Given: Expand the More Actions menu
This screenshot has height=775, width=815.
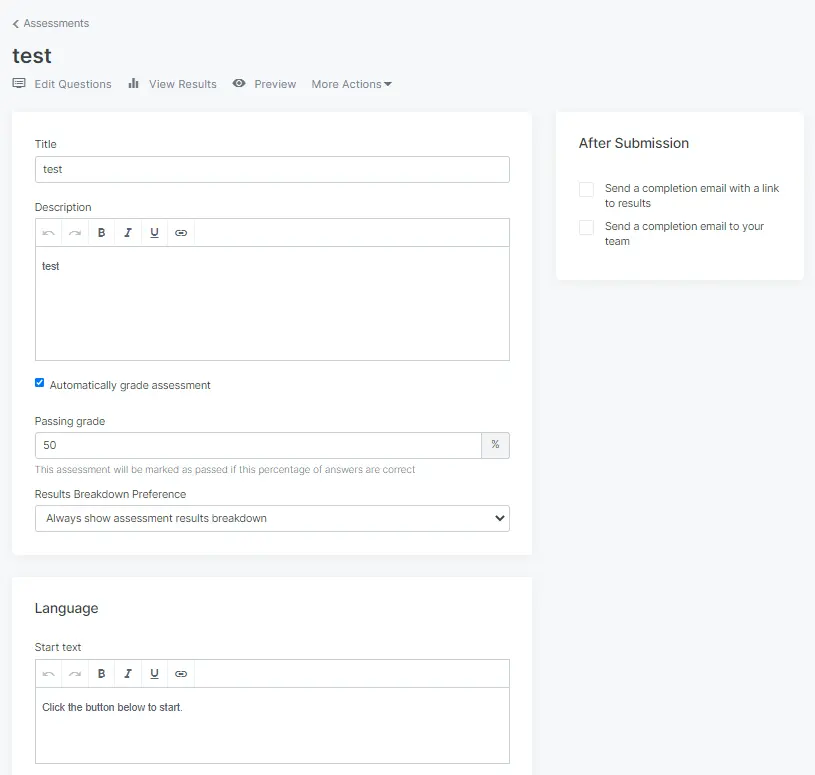Looking at the screenshot, I should pos(351,84).
